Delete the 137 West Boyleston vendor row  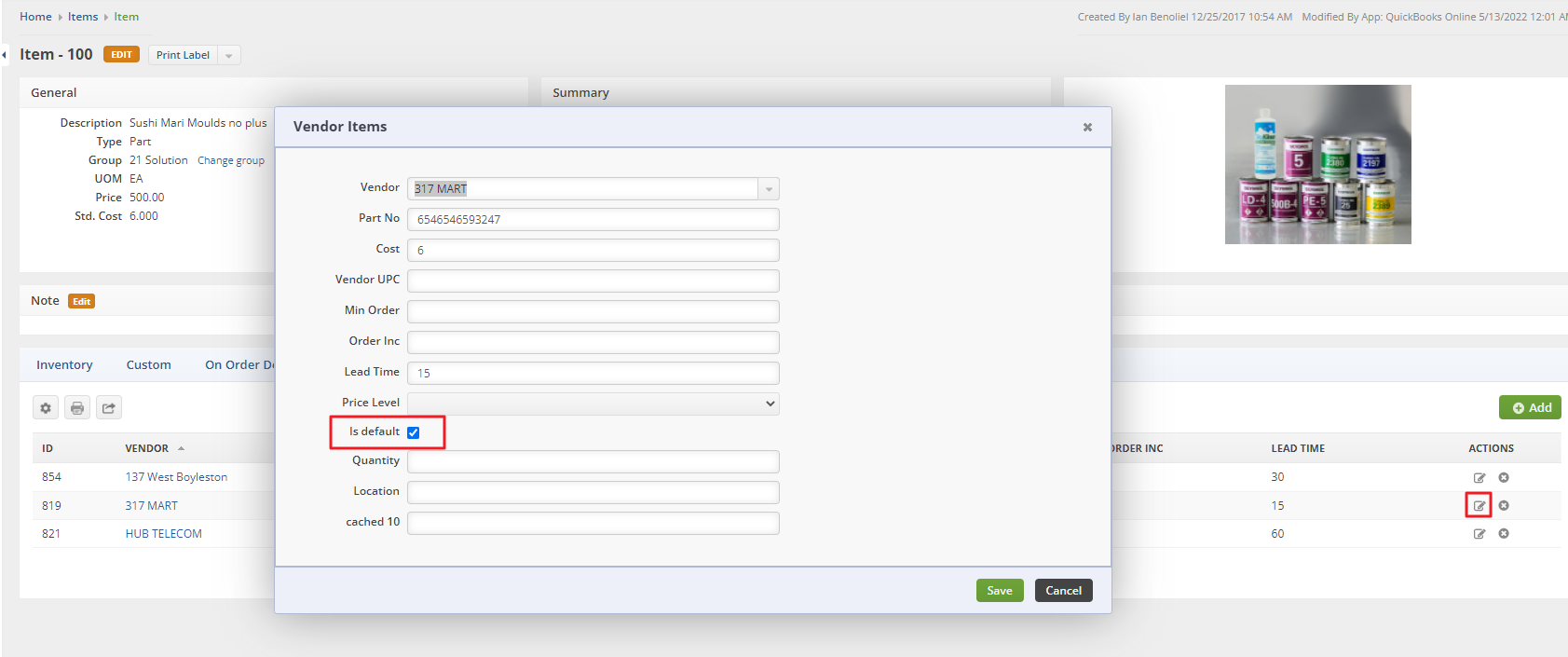point(1504,478)
